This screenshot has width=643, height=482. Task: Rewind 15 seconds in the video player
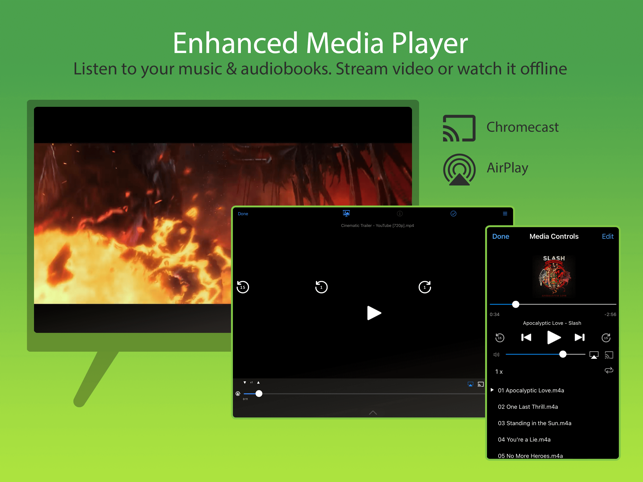click(243, 287)
